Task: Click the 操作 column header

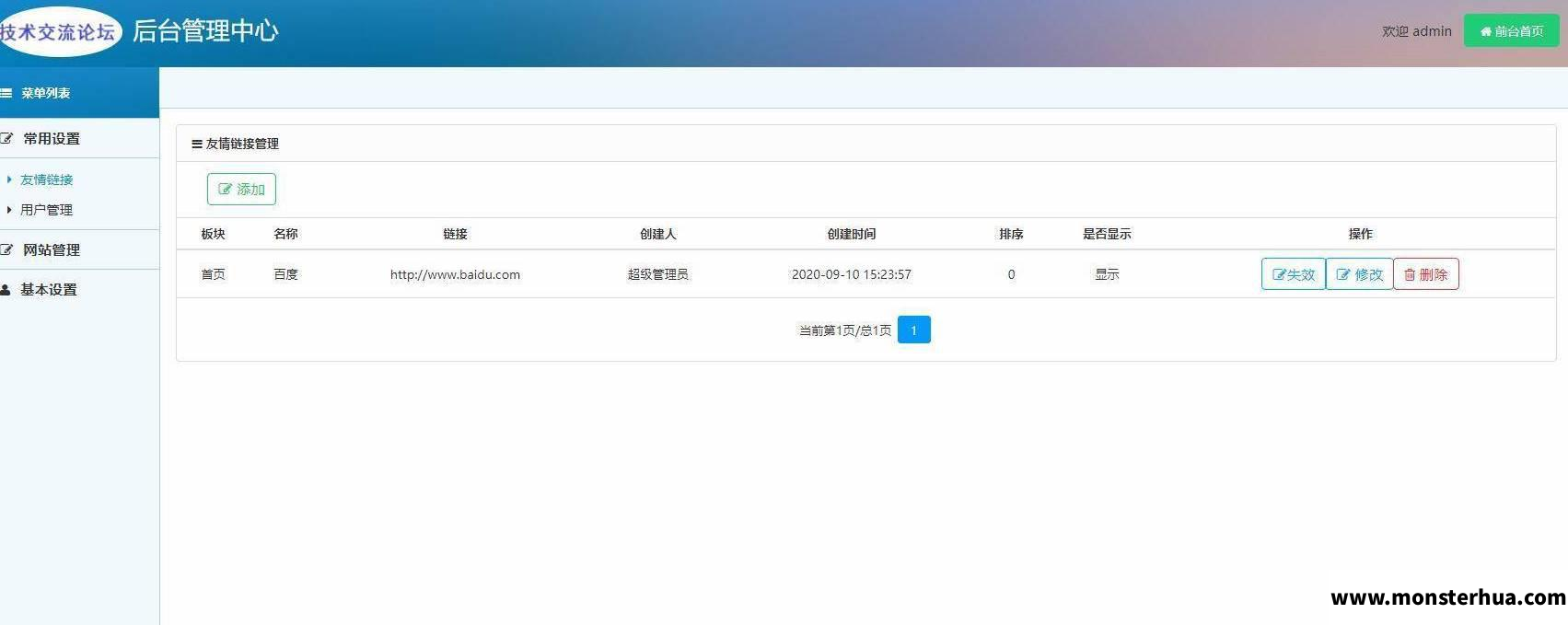Action: (x=1360, y=234)
